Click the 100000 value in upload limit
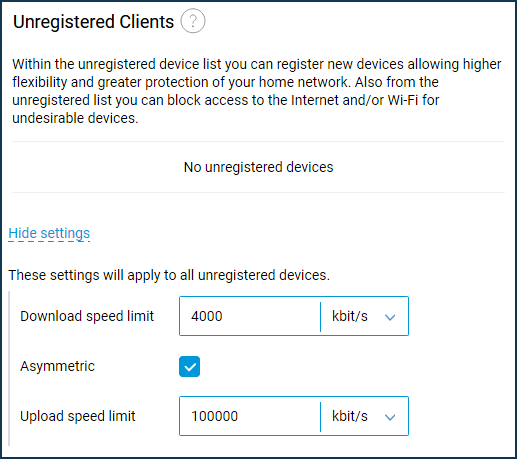This screenshot has height=459, width=517. pos(214,416)
